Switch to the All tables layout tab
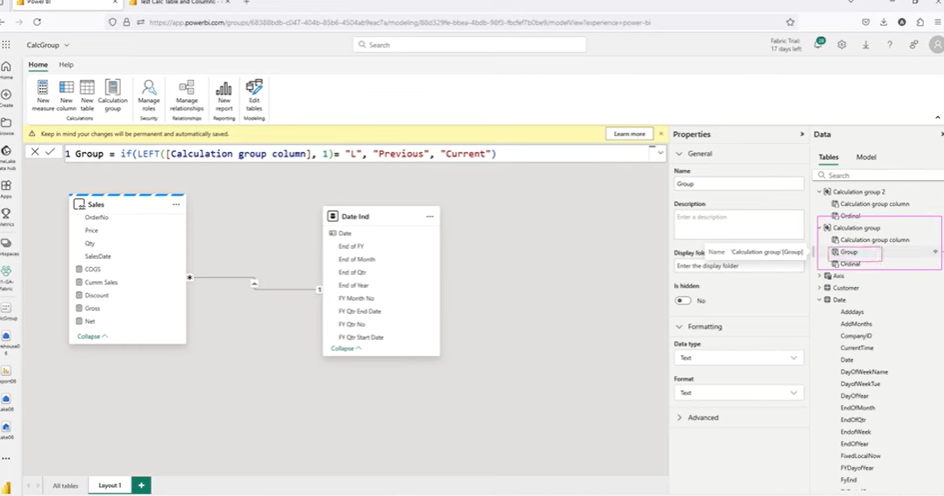 coord(65,485)
